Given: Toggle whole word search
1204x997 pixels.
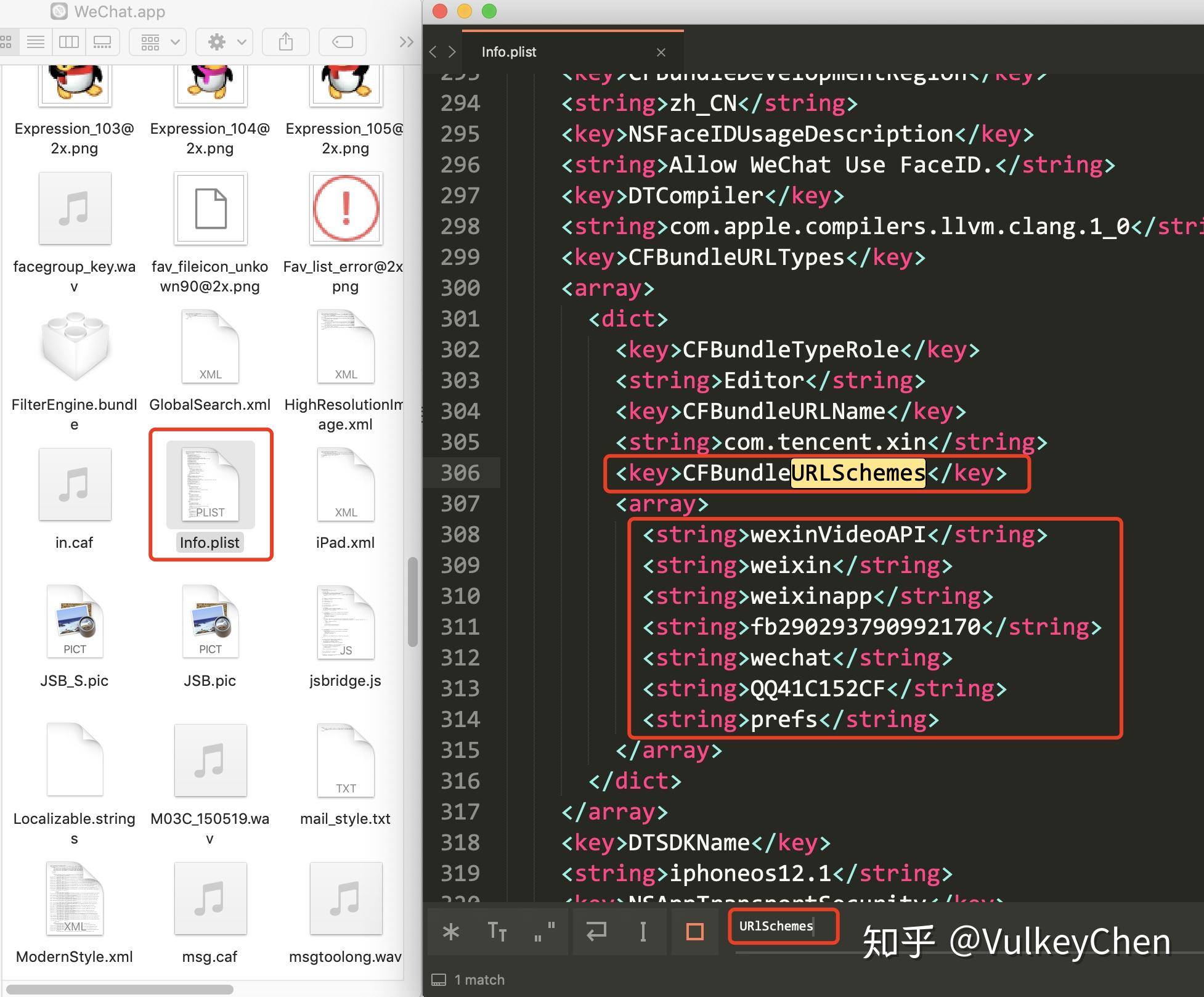Looking at the screenshot, I should tap(543, 932).
